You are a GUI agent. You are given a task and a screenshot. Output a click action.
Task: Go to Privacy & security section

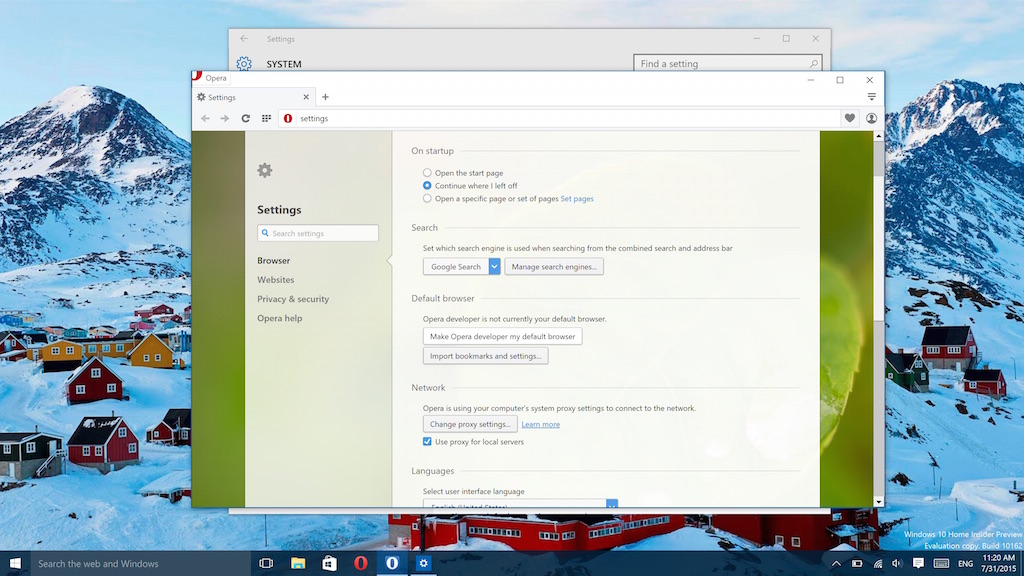[292, 299]
